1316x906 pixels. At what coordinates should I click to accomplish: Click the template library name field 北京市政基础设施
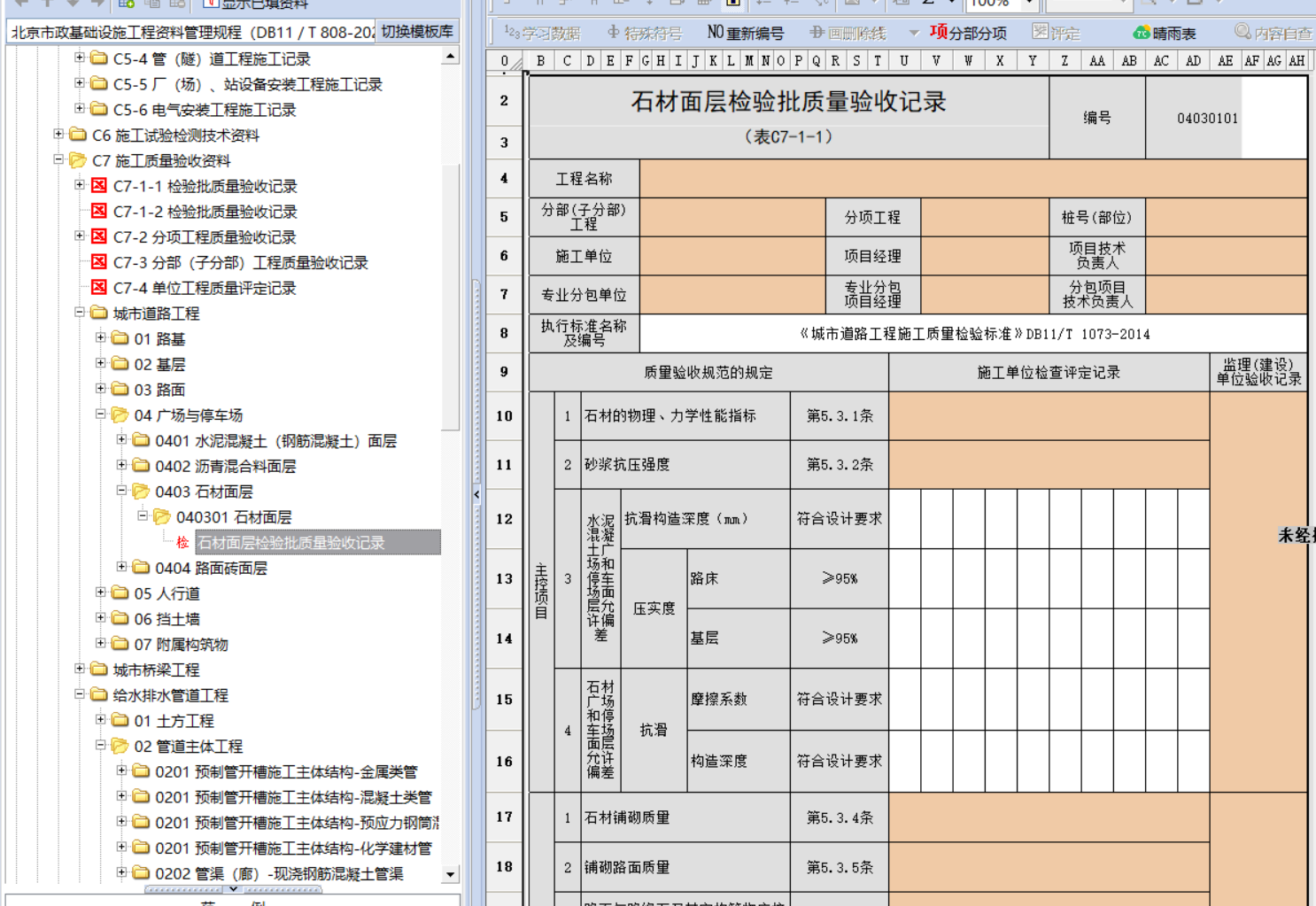(191, 32)
